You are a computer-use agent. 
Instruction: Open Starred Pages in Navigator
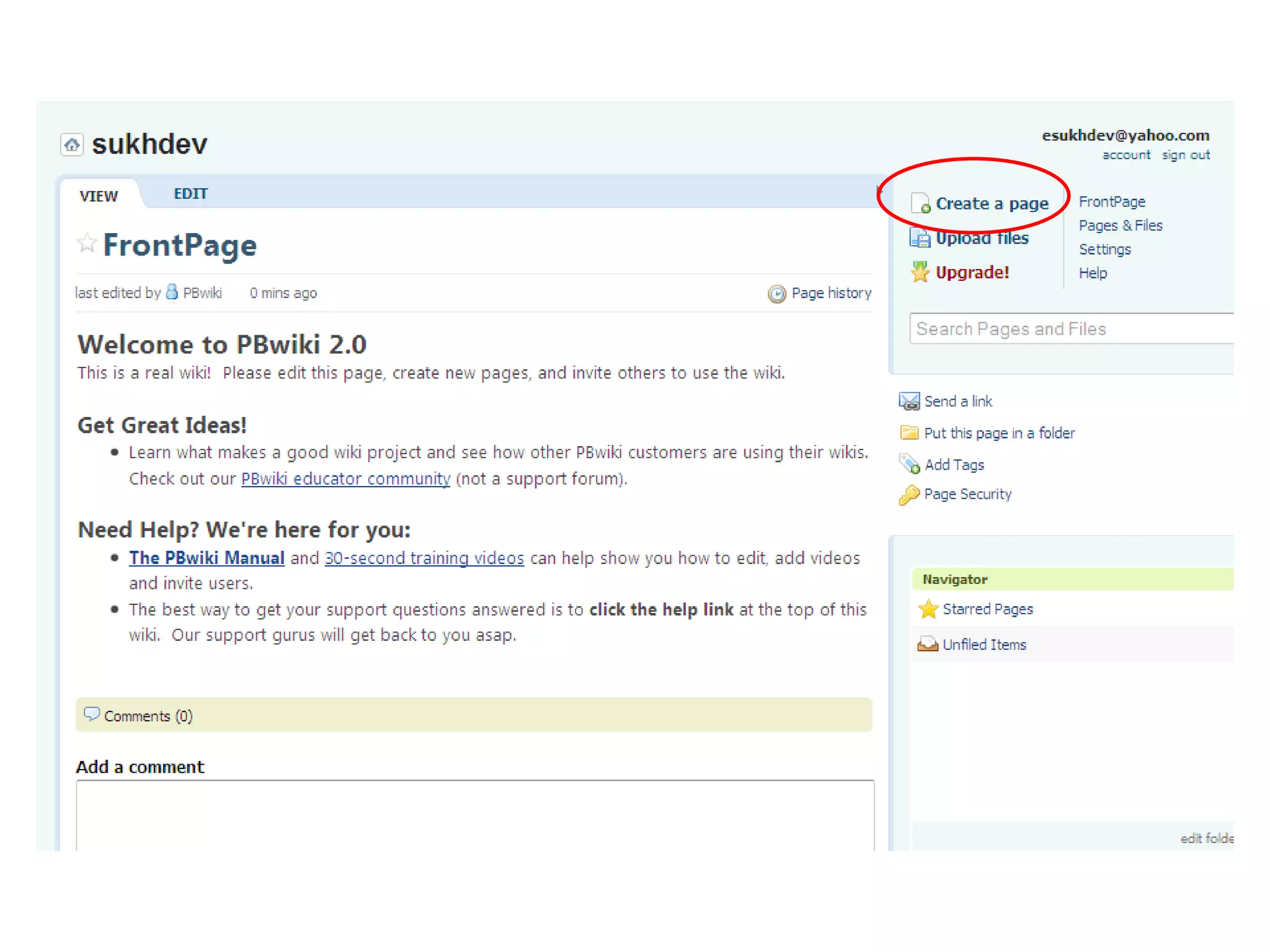tap(987, 609)
